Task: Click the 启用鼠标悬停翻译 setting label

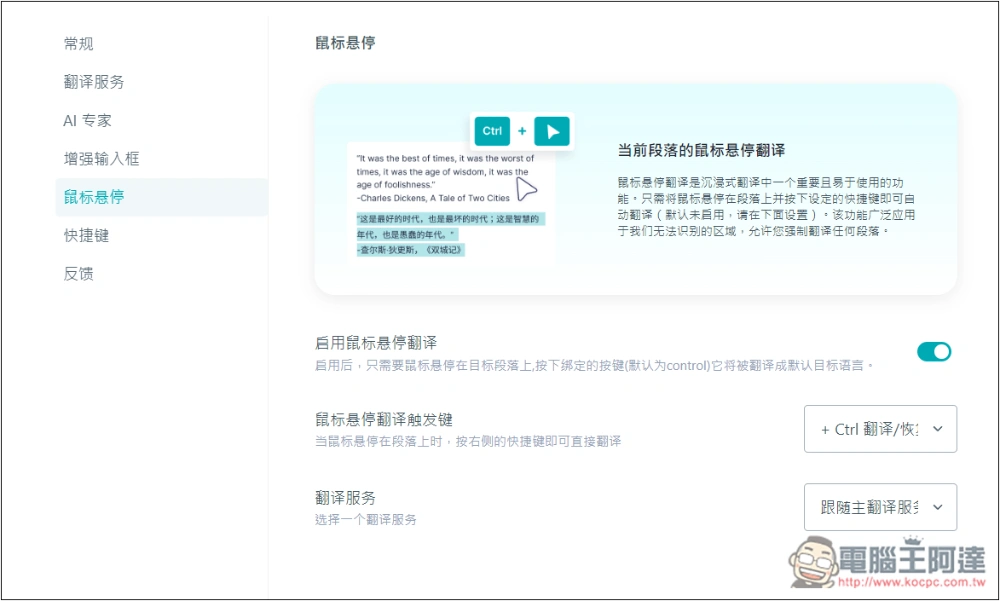Action: point(376,343)
